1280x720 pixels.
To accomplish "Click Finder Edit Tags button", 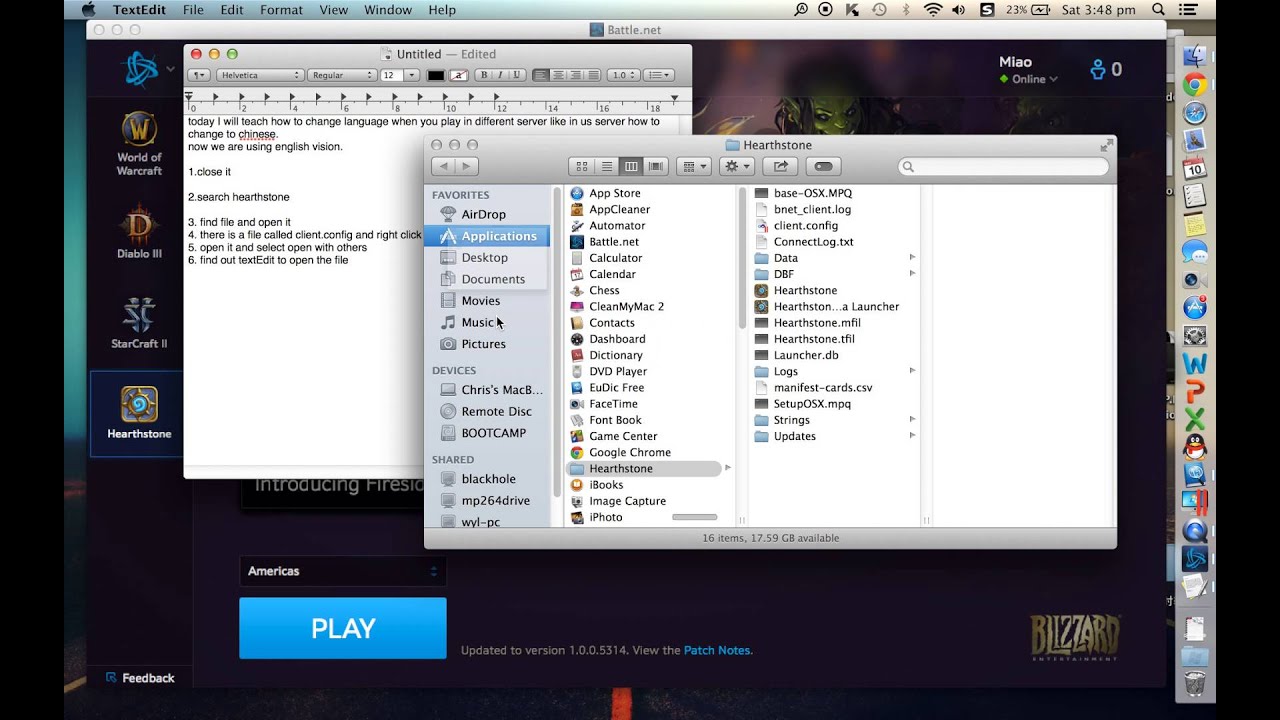I will 825,166.
